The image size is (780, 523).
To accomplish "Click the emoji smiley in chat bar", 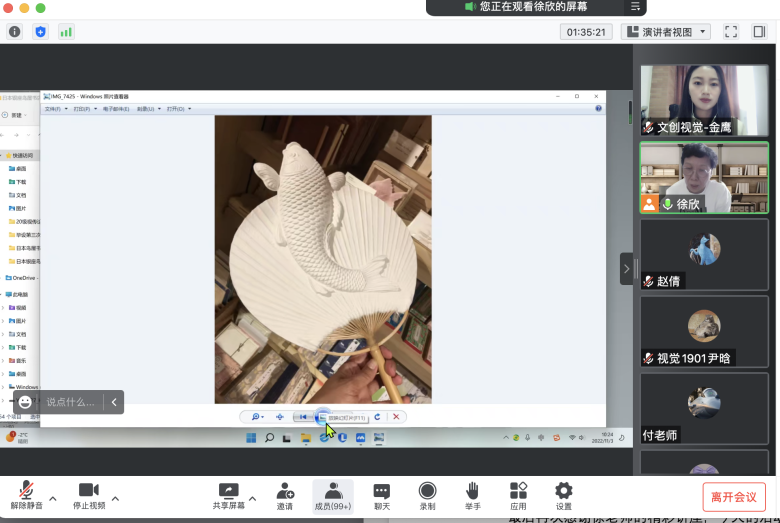I will pyautogui.click(x=25, y=402).
